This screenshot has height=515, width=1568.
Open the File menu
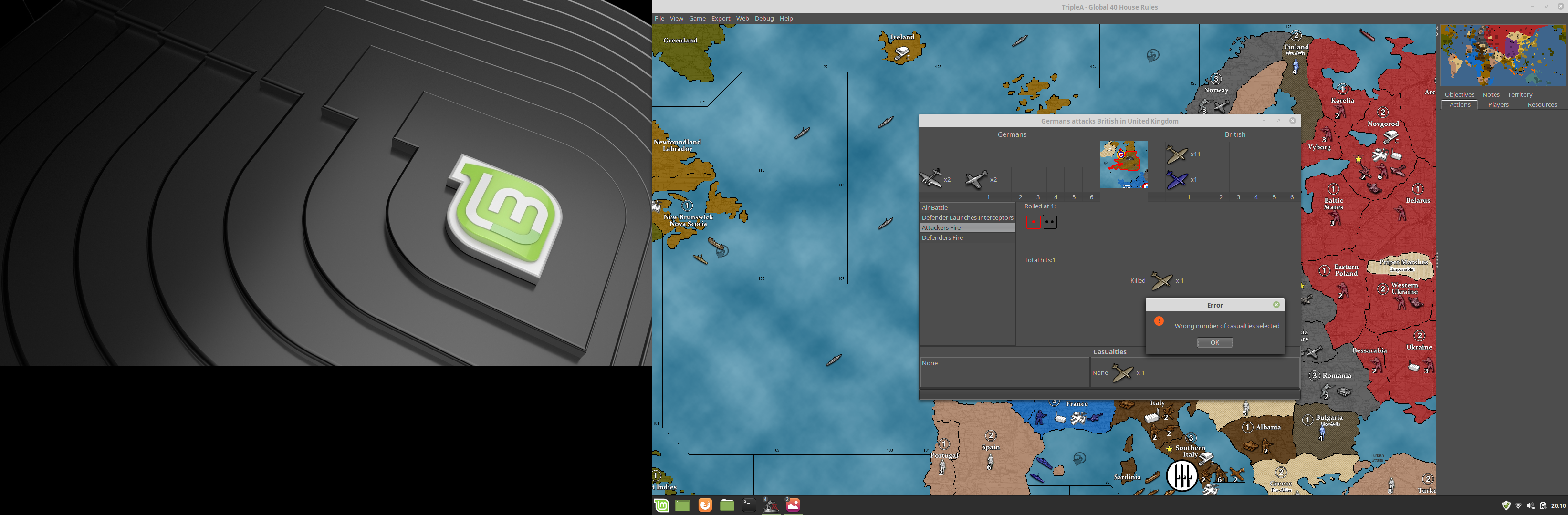(x=659, y=18)
